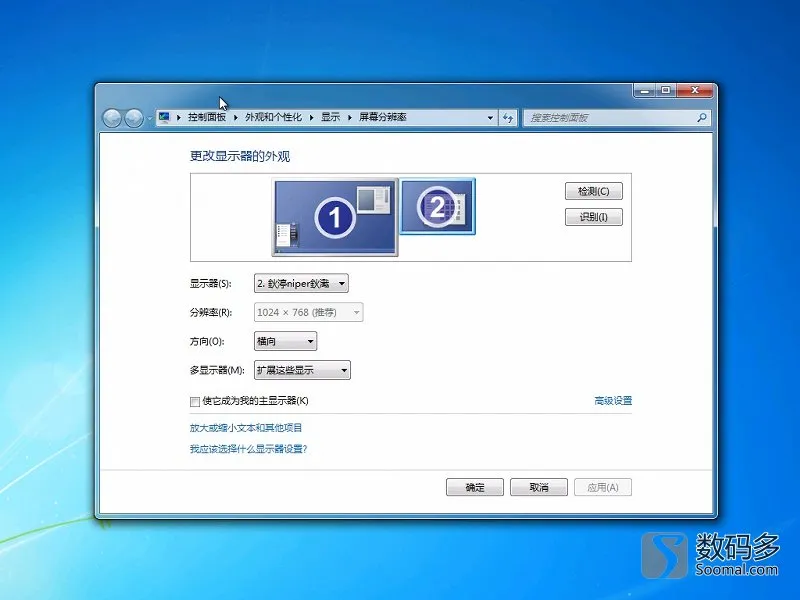Expand the arrow before 屏幕分辨率 breadcrumb
This screenshot has height=600, width=800.
click(350, 117)
